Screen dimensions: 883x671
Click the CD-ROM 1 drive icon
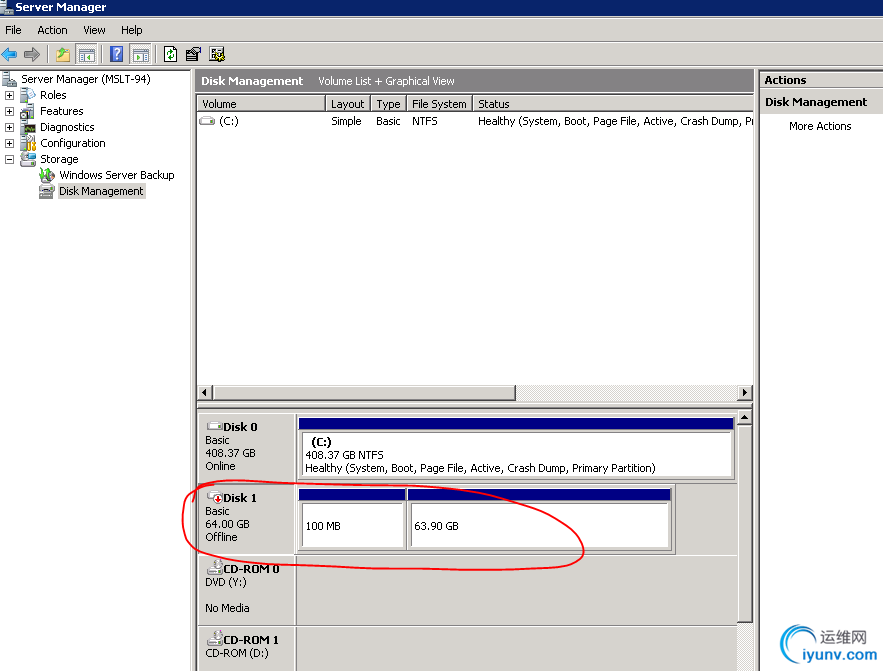(x=215, y=638)
